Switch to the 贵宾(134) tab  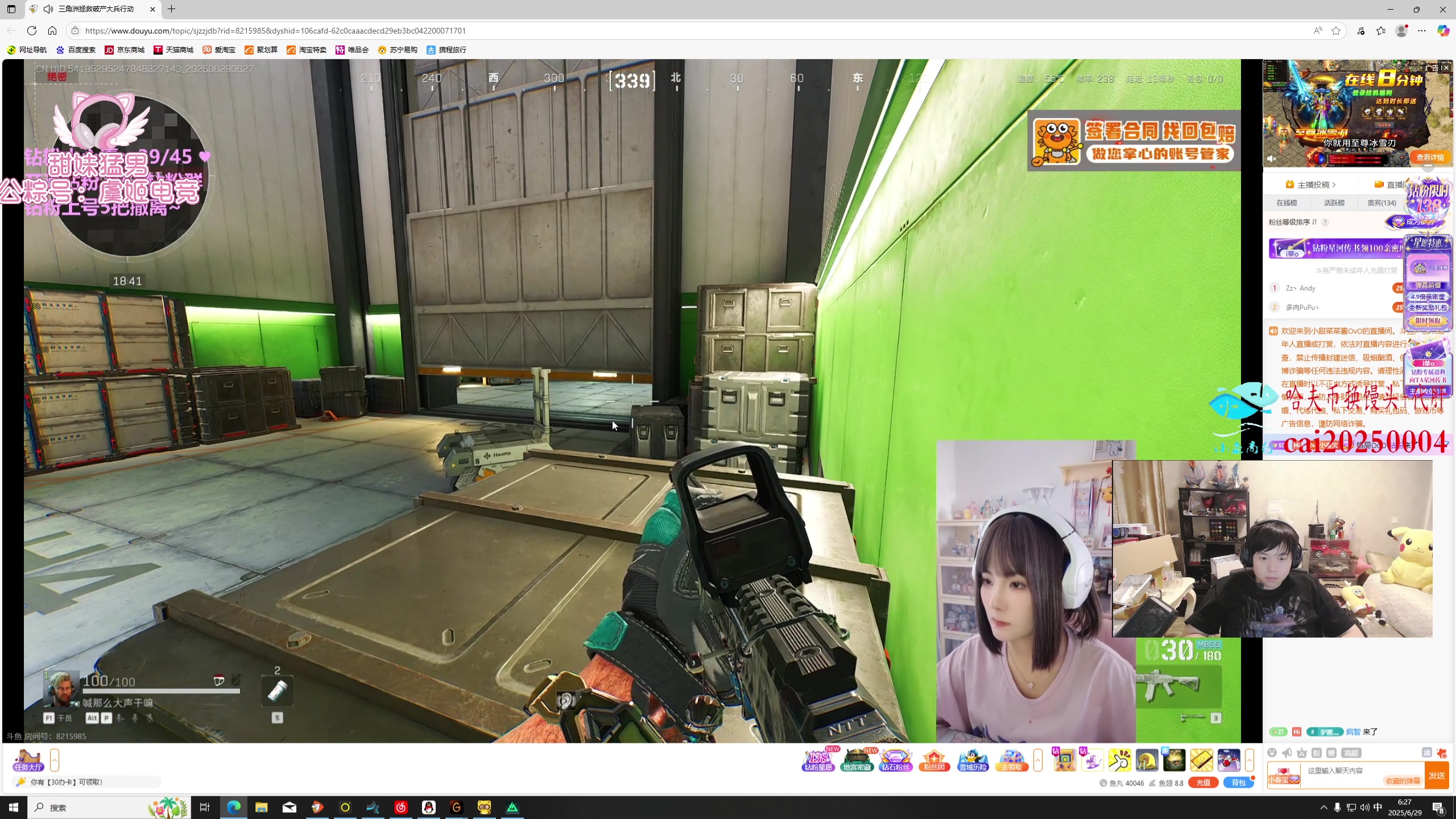(x=1381, y=202)
